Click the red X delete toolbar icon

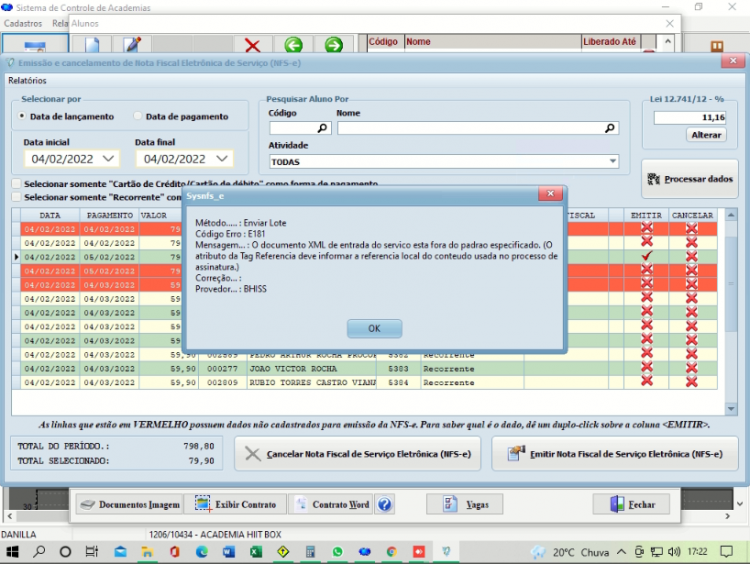[253, 45]
